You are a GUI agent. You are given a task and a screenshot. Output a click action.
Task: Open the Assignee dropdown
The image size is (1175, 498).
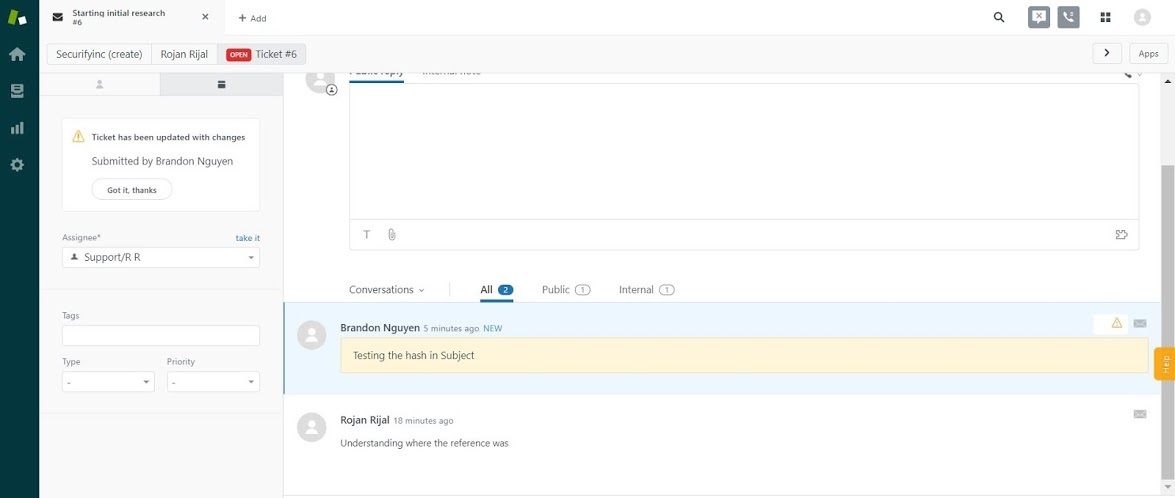point(161,258)
